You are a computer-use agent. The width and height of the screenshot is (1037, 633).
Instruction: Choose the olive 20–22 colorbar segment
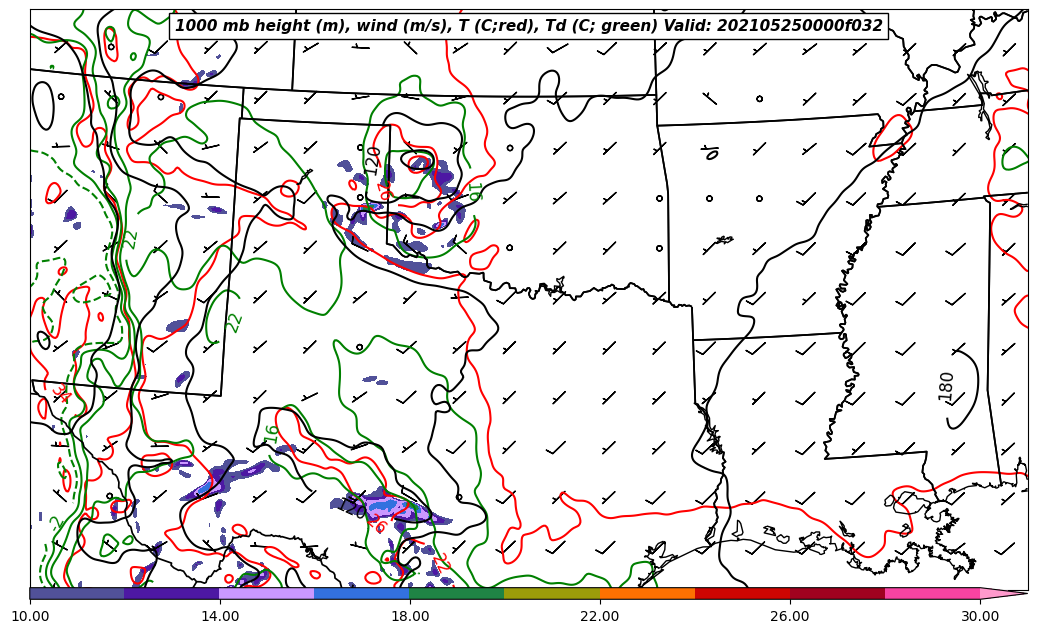pyautogui.click(x=552, y=593)
